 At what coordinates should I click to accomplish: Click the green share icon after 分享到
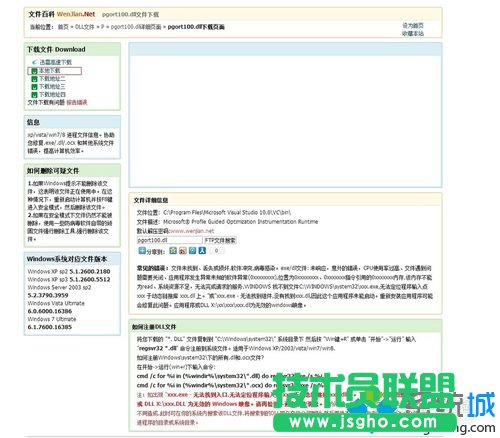pyautogui.click(x=173, y=251)
